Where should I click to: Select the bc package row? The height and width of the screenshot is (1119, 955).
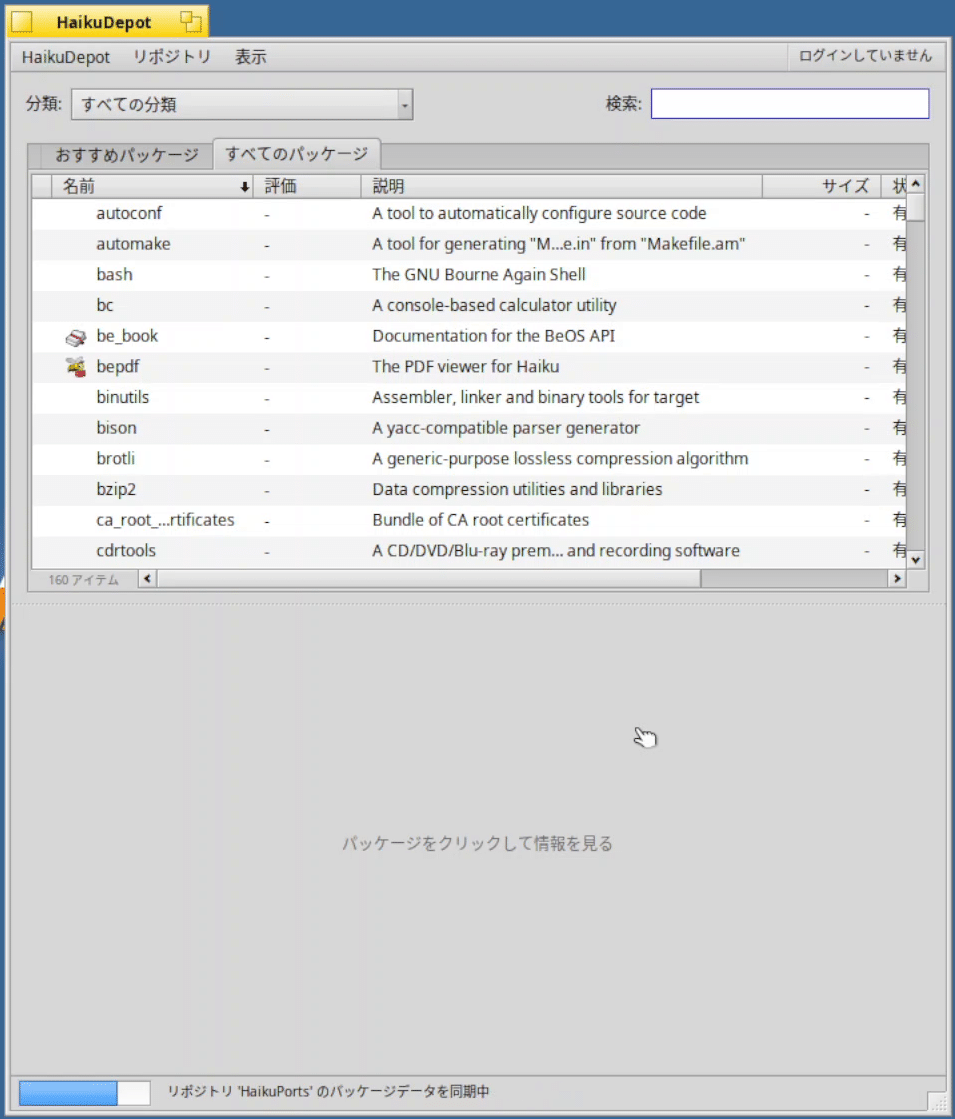469,305
